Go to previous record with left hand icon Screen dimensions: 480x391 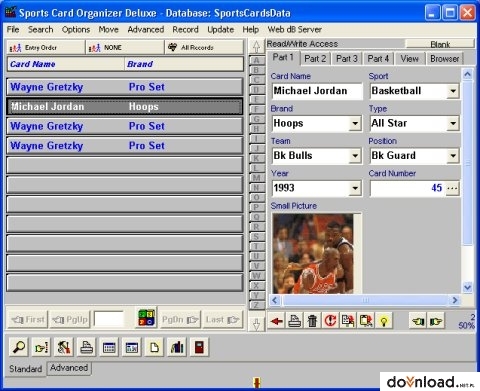tap(418, 321)
